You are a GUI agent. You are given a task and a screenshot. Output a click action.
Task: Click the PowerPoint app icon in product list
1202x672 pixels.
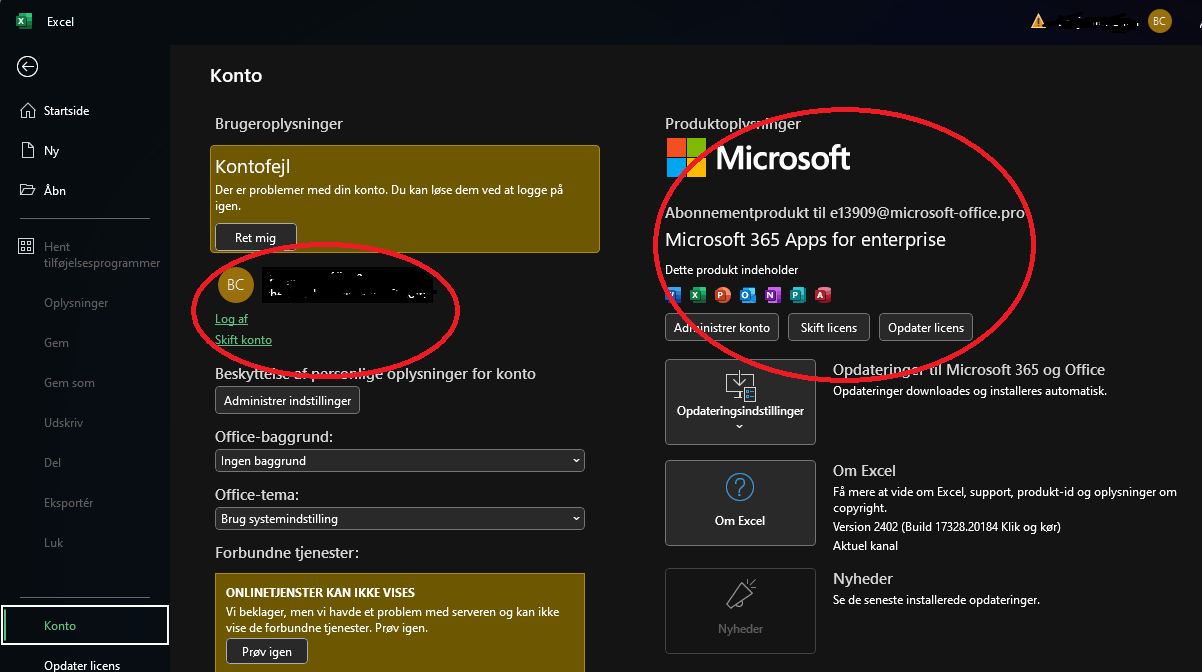723,295
